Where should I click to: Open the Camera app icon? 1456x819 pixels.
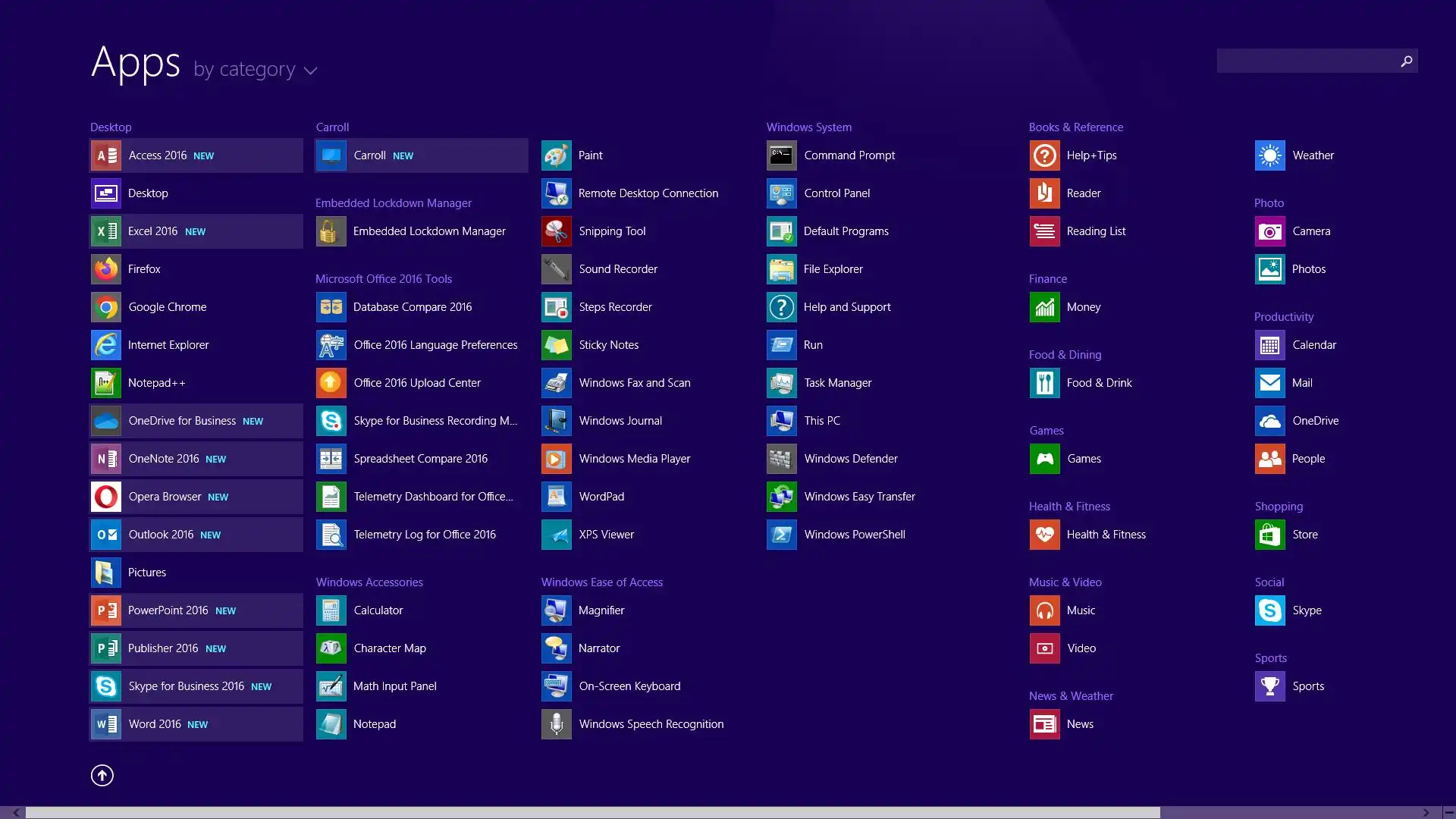[1269, 231]
